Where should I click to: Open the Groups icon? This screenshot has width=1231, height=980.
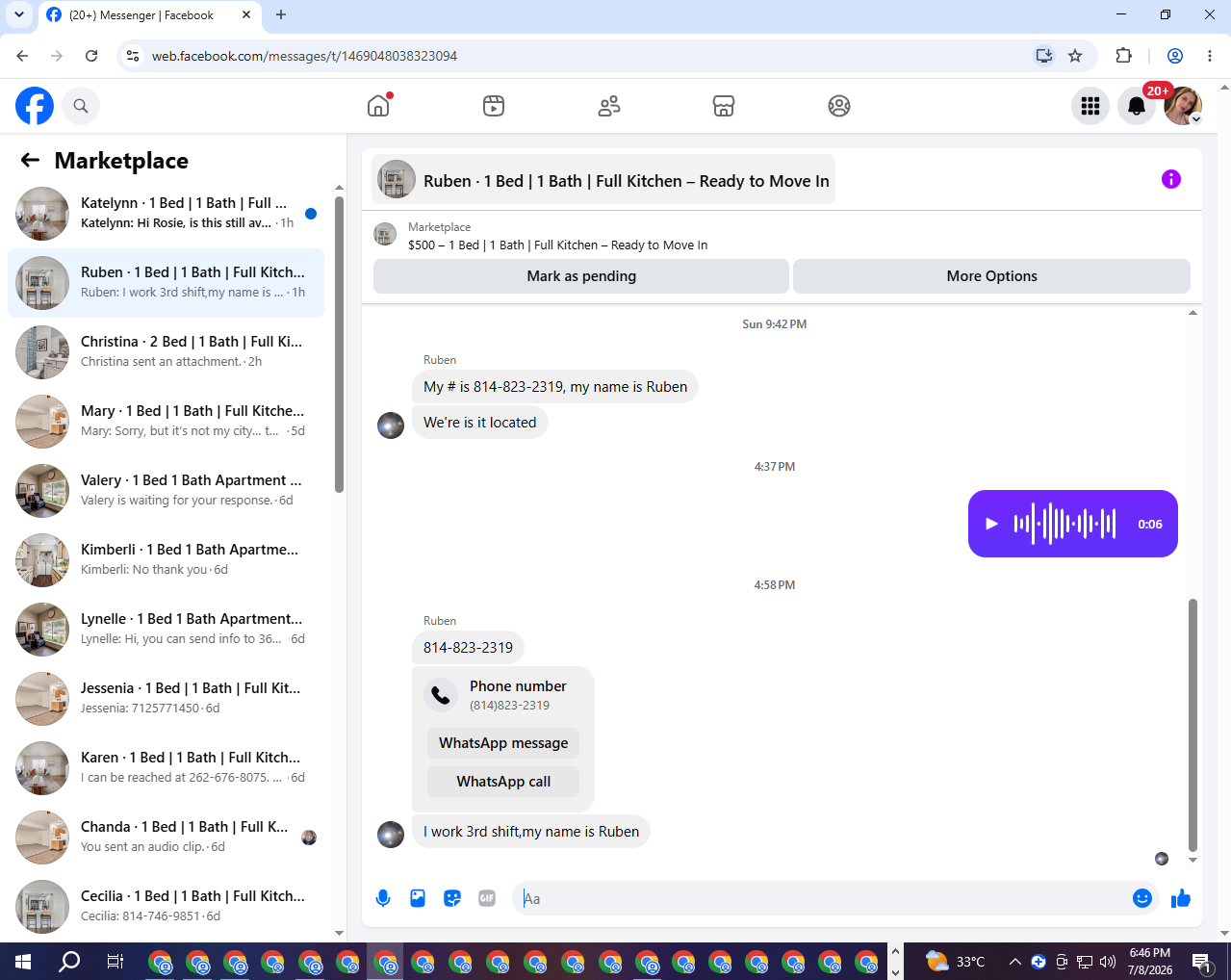pos(839,106)
